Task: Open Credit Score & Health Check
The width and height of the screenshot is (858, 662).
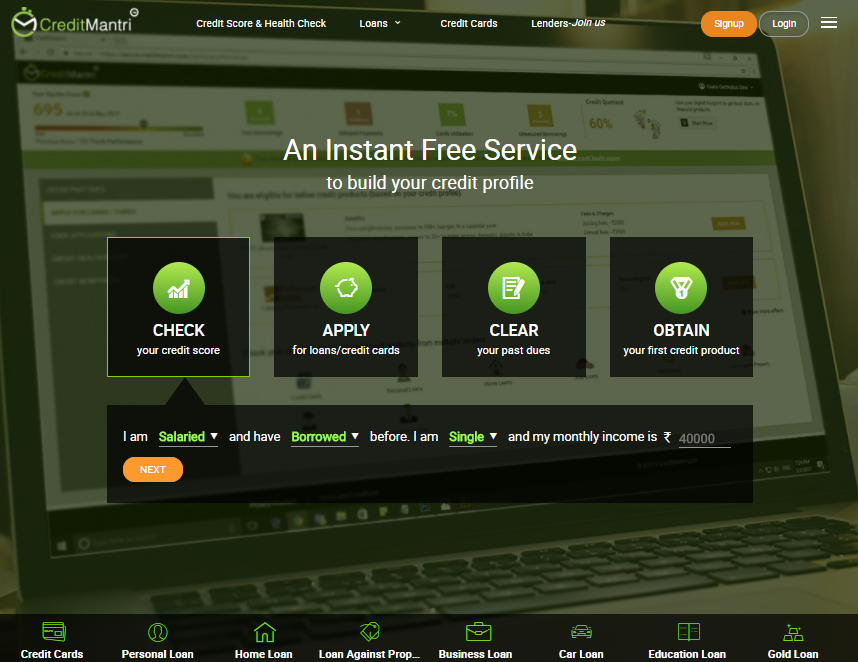Action: [x=261, y=22]
